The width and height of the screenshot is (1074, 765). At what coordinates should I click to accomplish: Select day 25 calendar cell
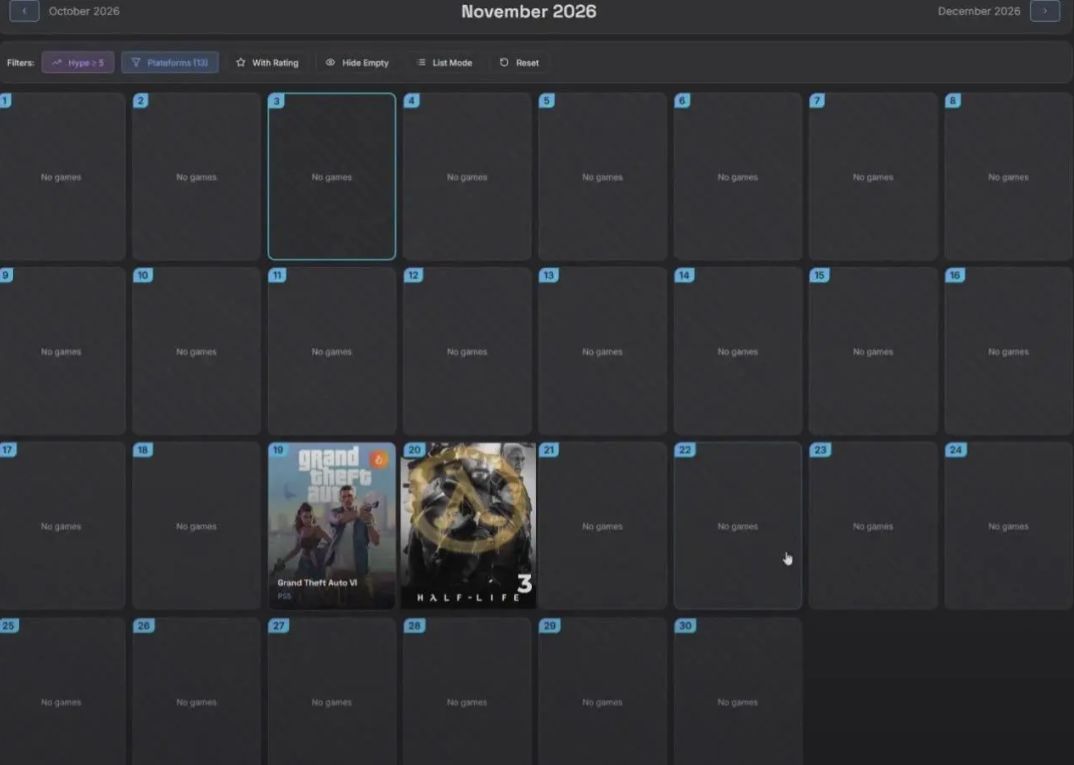(62, 691)
